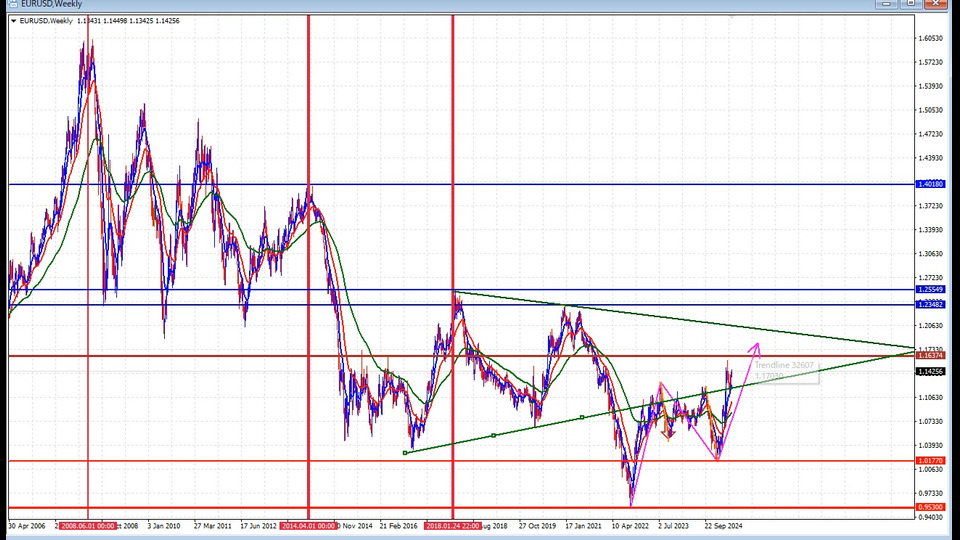Click the 1.57230 price axis label
Viewport: 960px width, 540px height.
[x=930, y=62]
